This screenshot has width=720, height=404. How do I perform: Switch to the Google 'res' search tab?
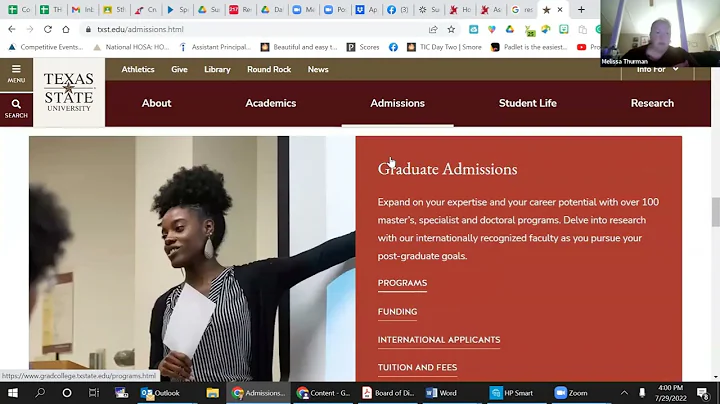pyautogui.click(x=523, y=9)
